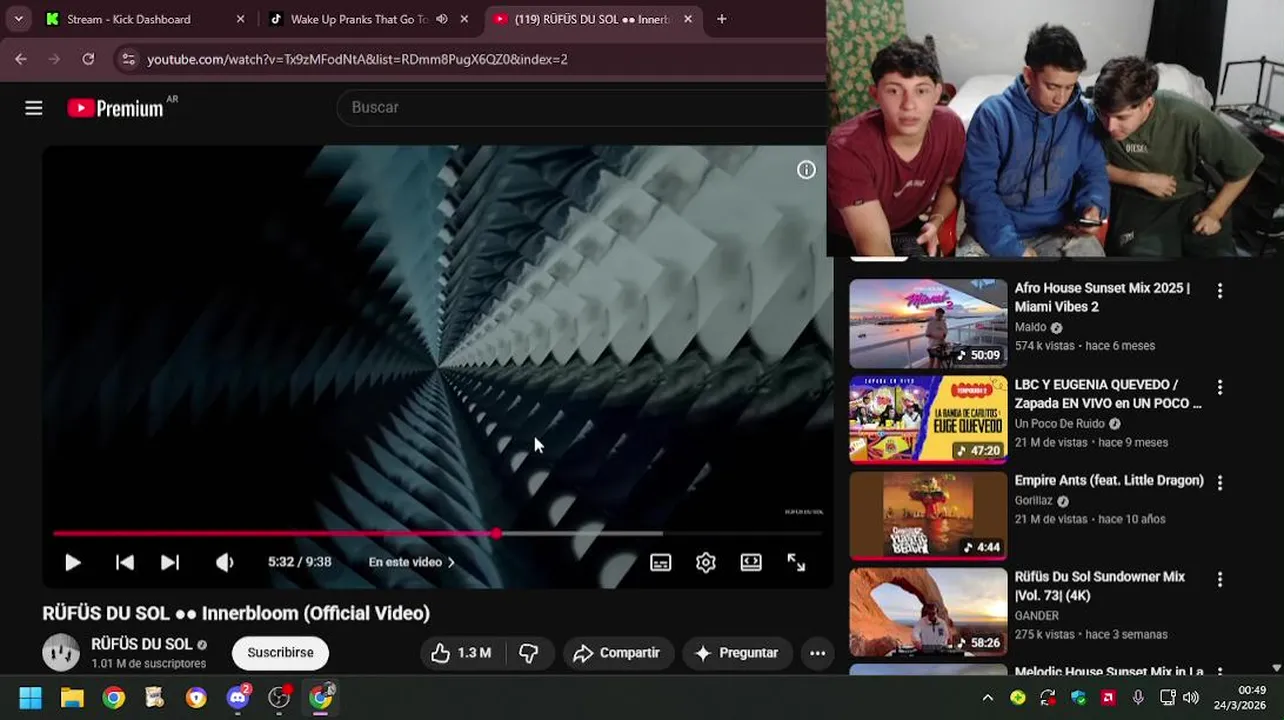Open the RÜFÜS DU SOL channel name link
Viewport: 1284px width, 720px height.
[x=142, y=645]
